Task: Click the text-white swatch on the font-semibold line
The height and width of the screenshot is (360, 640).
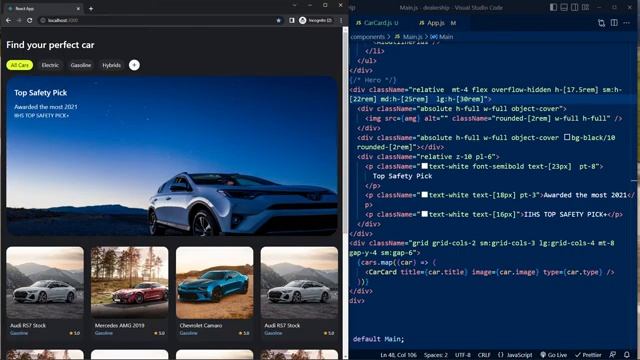Action: tap(424, 166)
